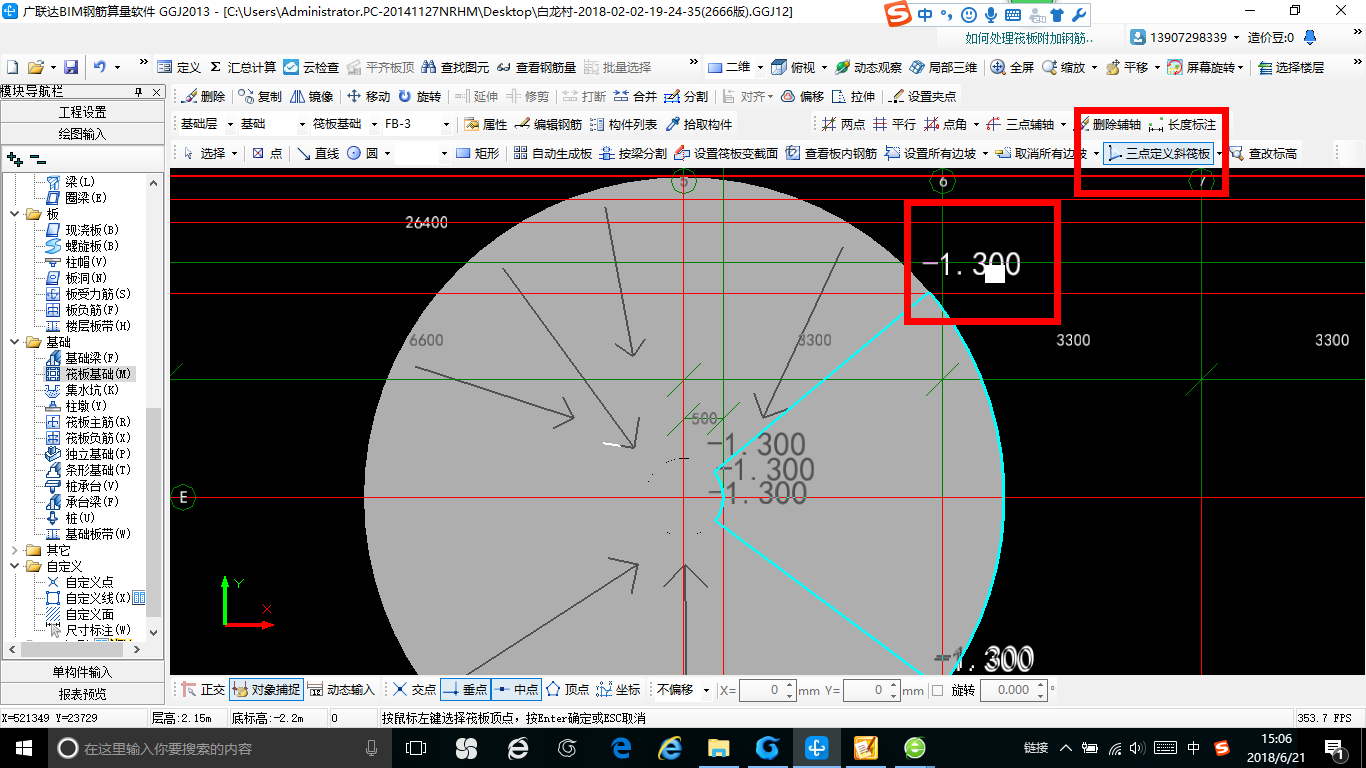
Task: Expand the 其它 tree folder
Action: pyautogui.click(x=14, y=550)
